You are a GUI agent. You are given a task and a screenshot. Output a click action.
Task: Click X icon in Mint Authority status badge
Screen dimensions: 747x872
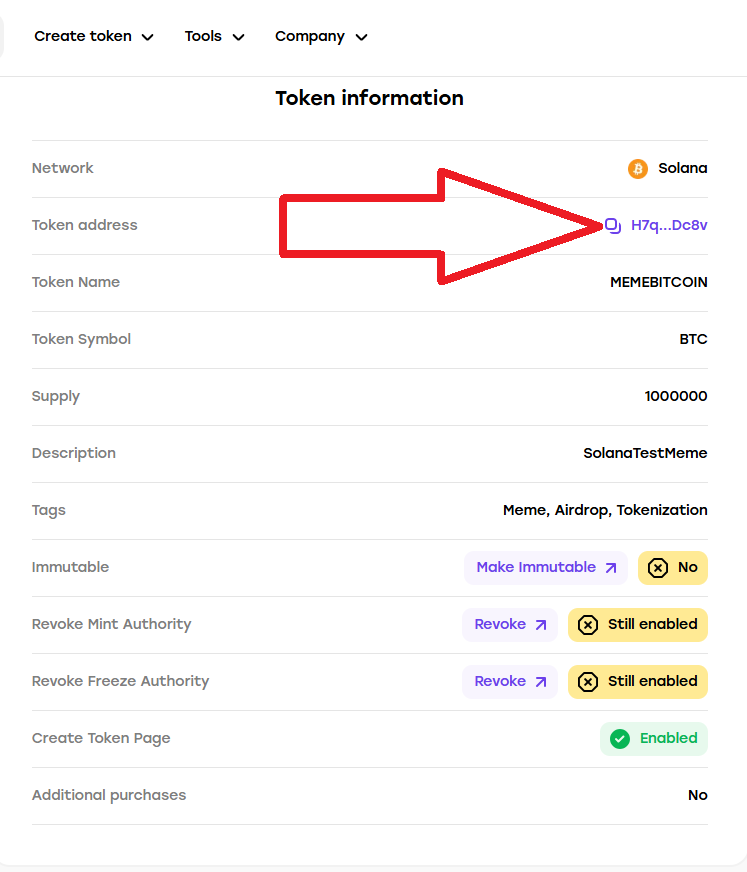click(588, 625)
